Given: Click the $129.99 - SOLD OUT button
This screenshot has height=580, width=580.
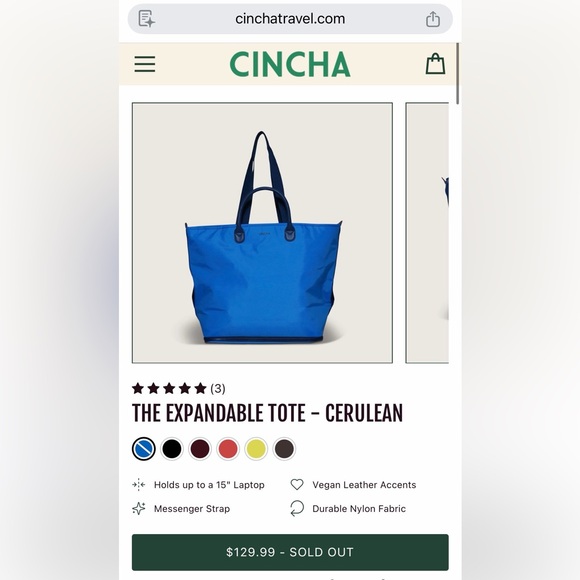Looking at the screenshot, I should (290, 552).
